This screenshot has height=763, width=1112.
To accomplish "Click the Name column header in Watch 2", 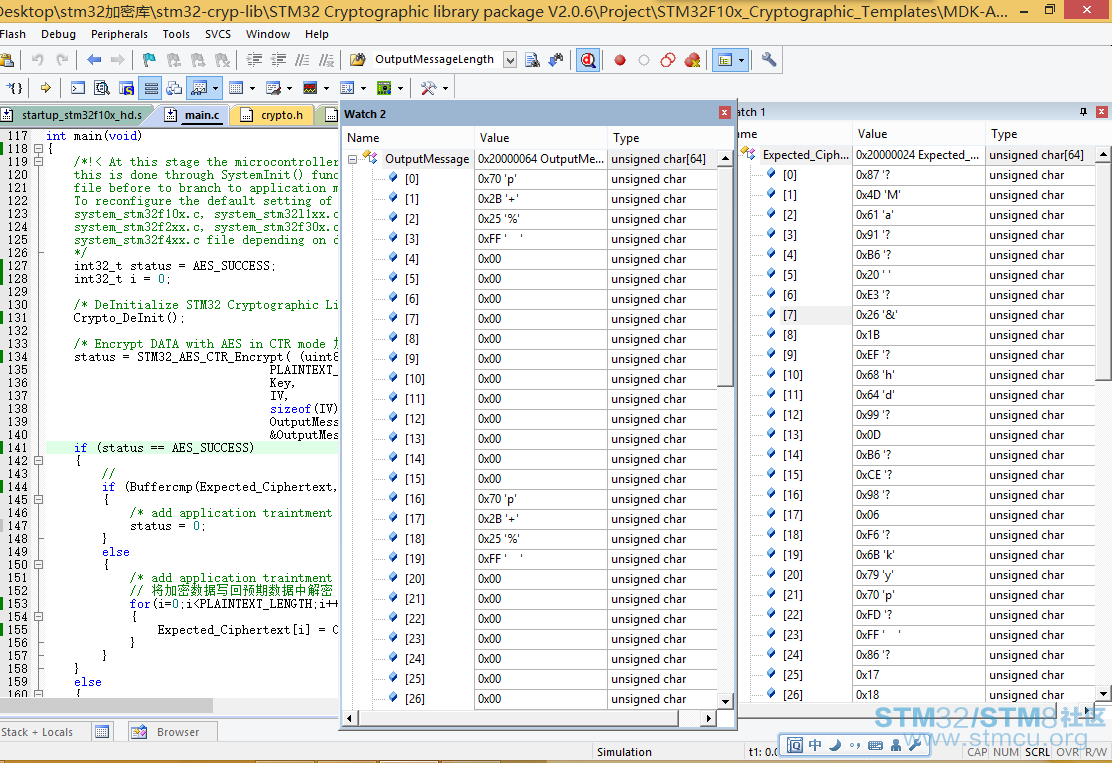I will pyautogui.click(x=408, y=138).
